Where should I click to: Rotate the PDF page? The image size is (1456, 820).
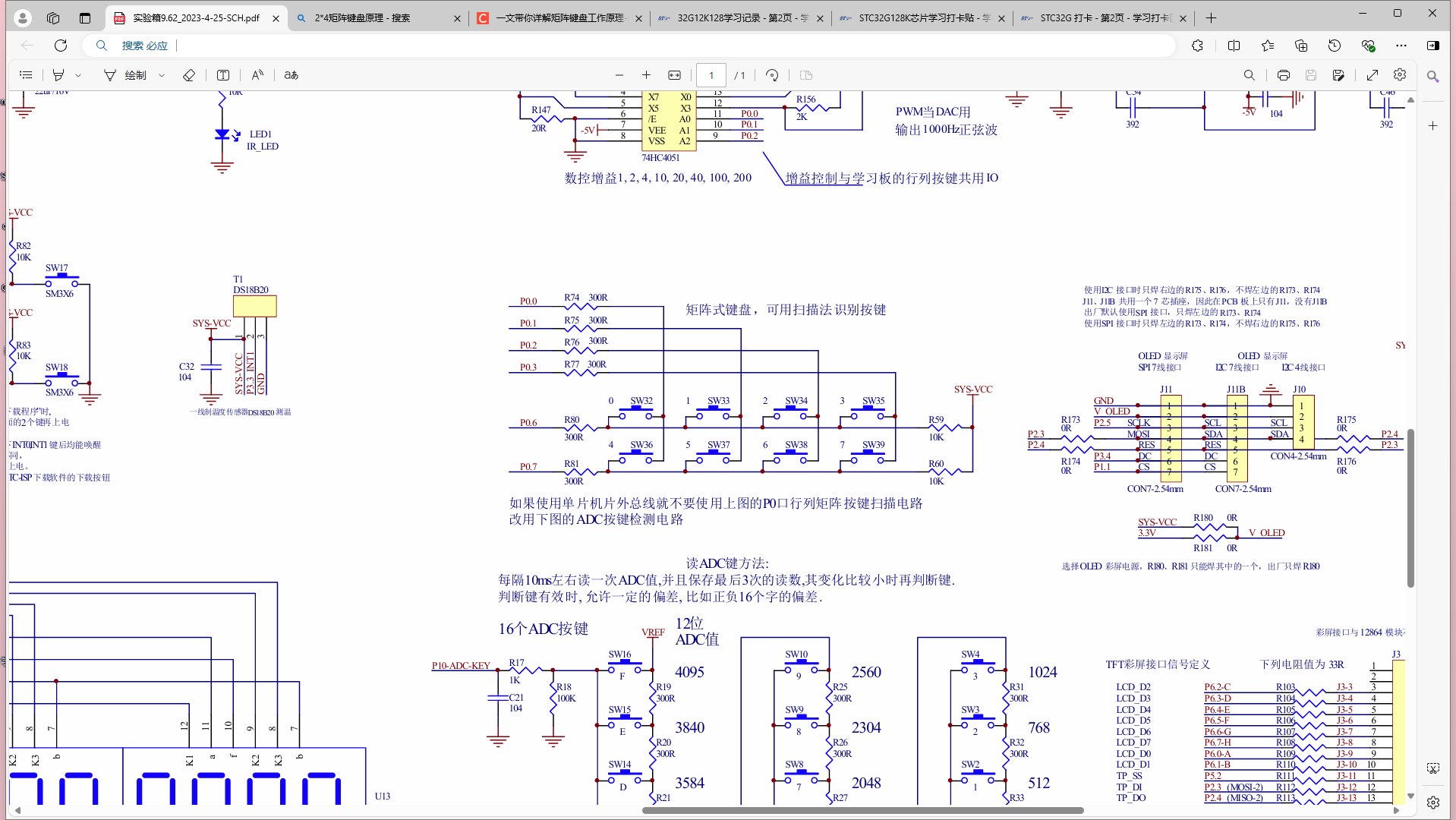[772, 75]
